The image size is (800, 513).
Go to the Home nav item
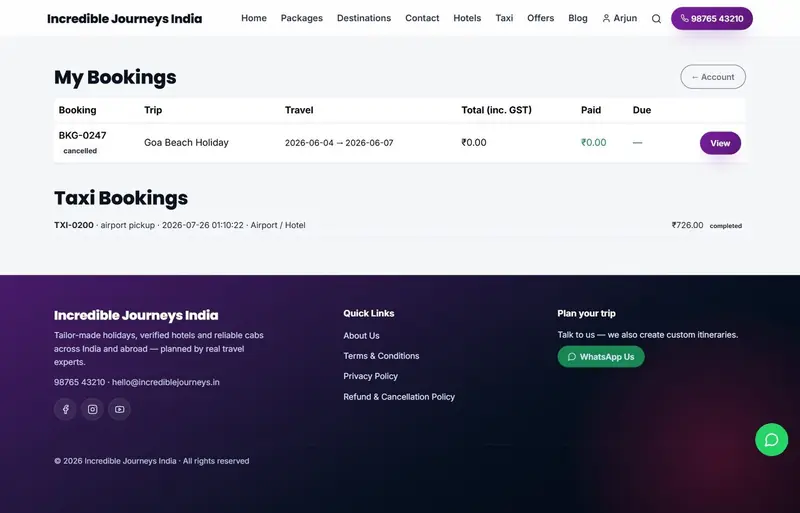coord(254,18)
